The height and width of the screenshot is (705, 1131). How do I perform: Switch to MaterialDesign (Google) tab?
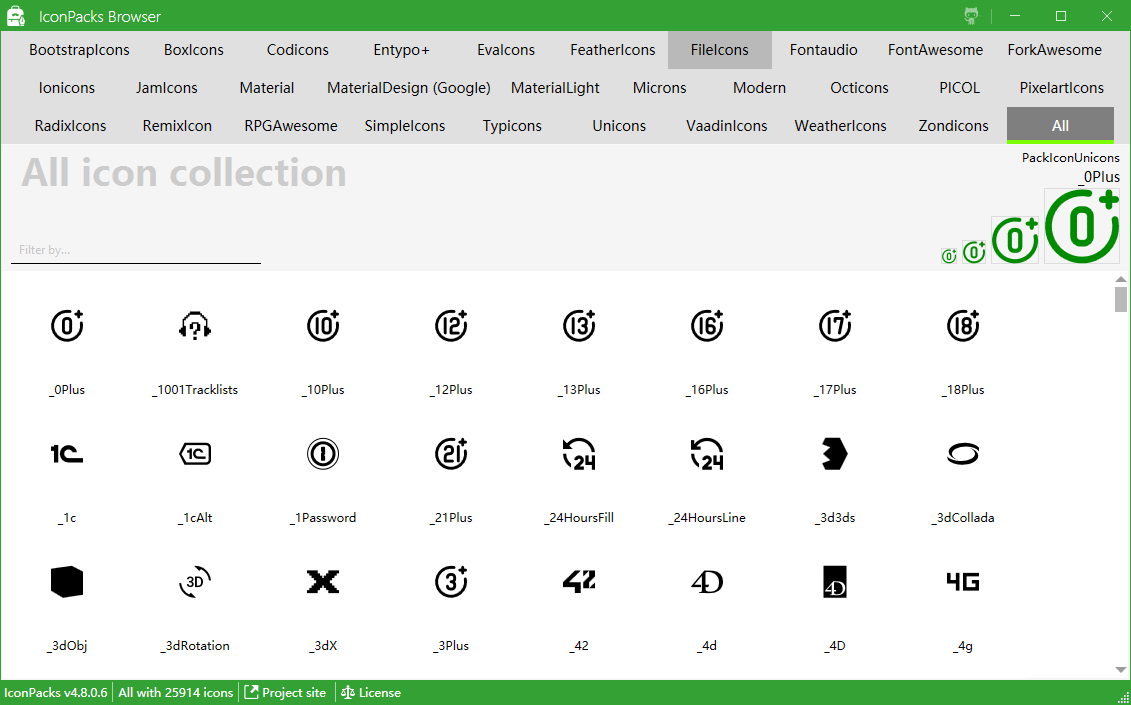point(409,88)
